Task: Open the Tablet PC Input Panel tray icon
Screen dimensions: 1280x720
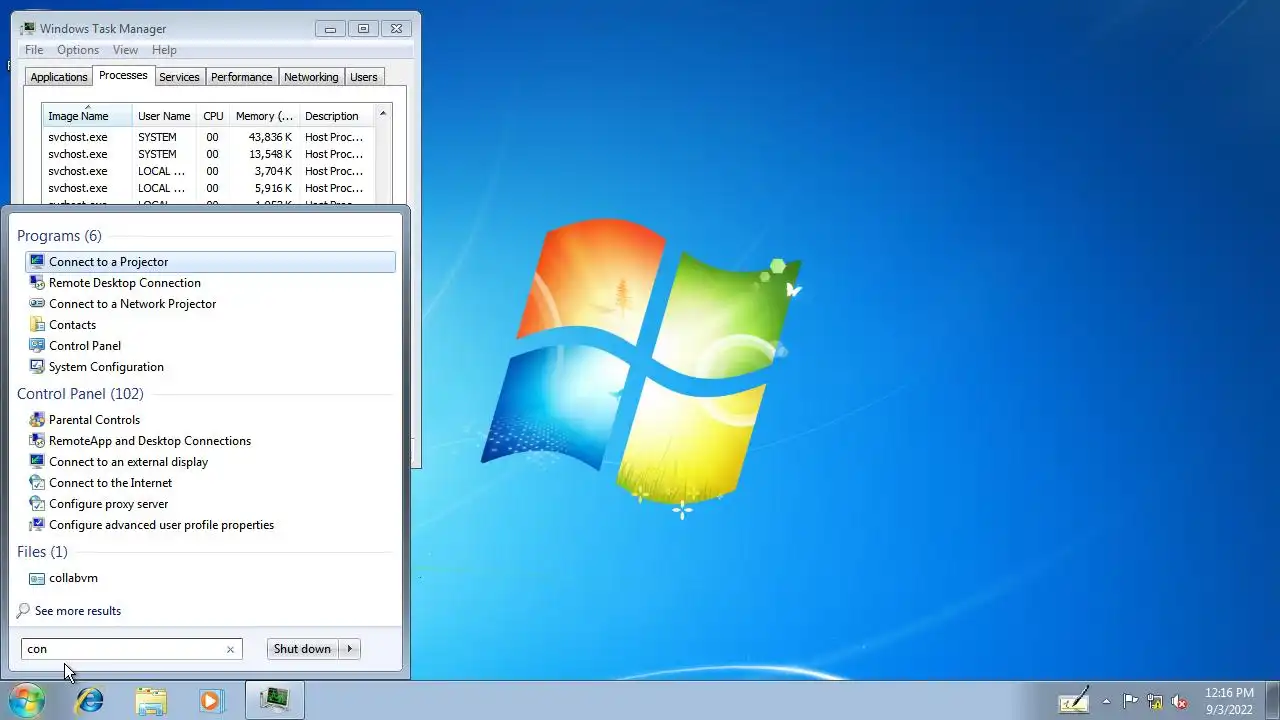Action: [x=1074, y=700]
